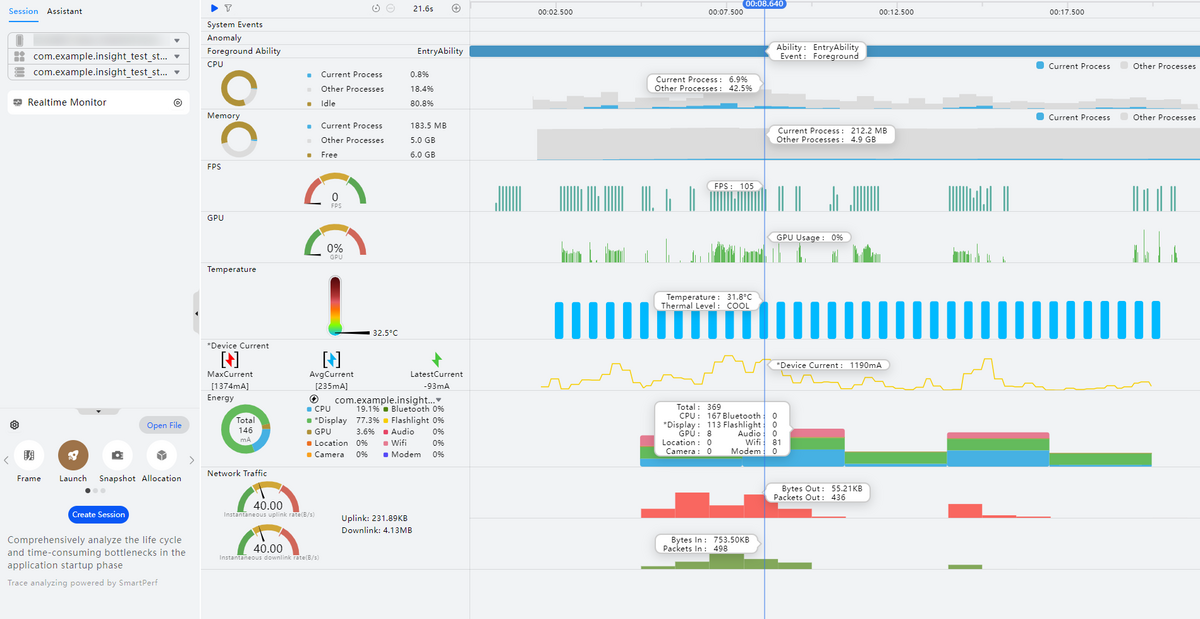Expand the device selection dropdown
The height and width of the screenshot is (619, 1200).
[177, 41]
